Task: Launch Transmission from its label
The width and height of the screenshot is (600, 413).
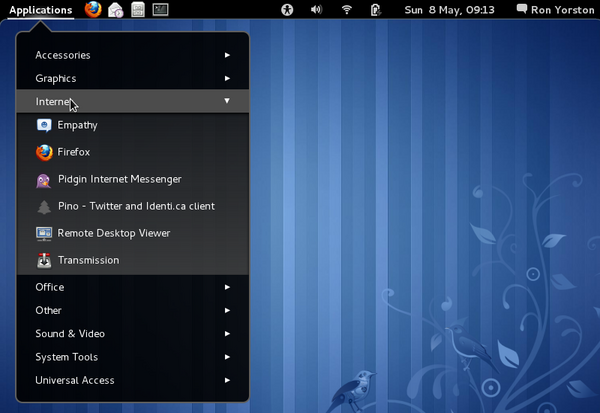Action: click(x=88, y=260)
